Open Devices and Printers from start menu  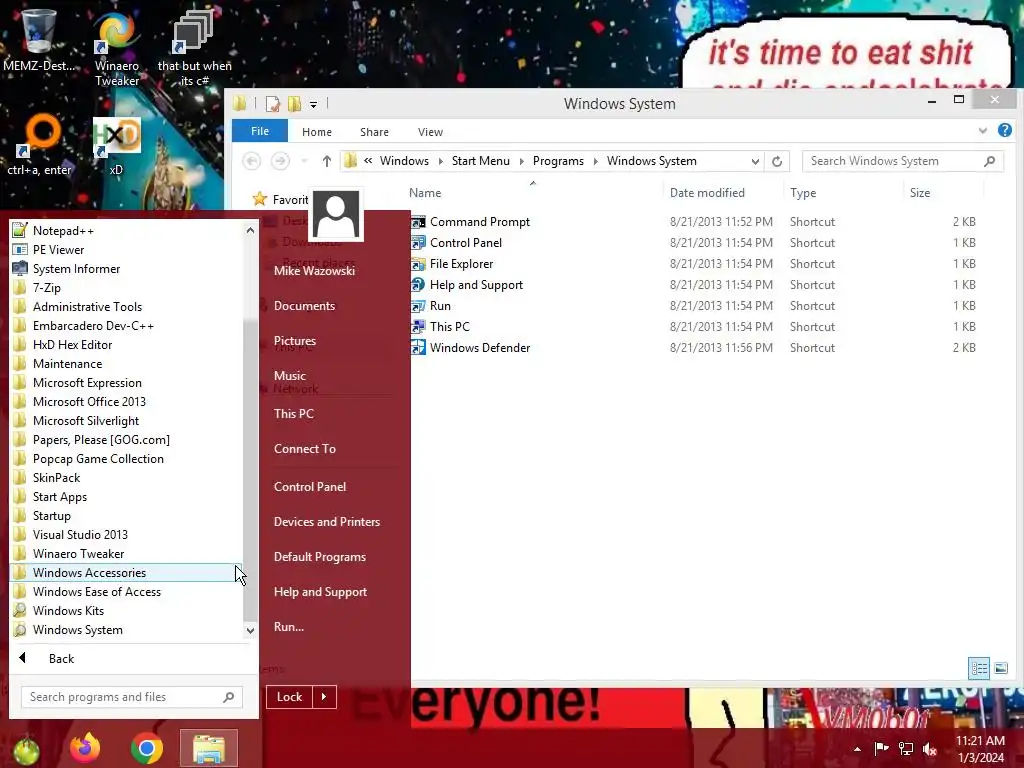[327, 522]
